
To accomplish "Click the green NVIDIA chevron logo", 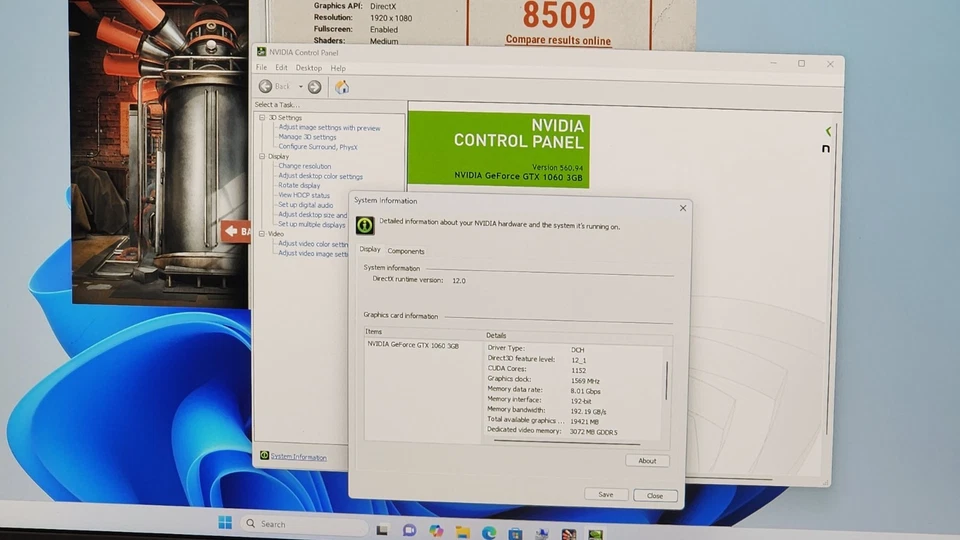I will coord(828,131).
